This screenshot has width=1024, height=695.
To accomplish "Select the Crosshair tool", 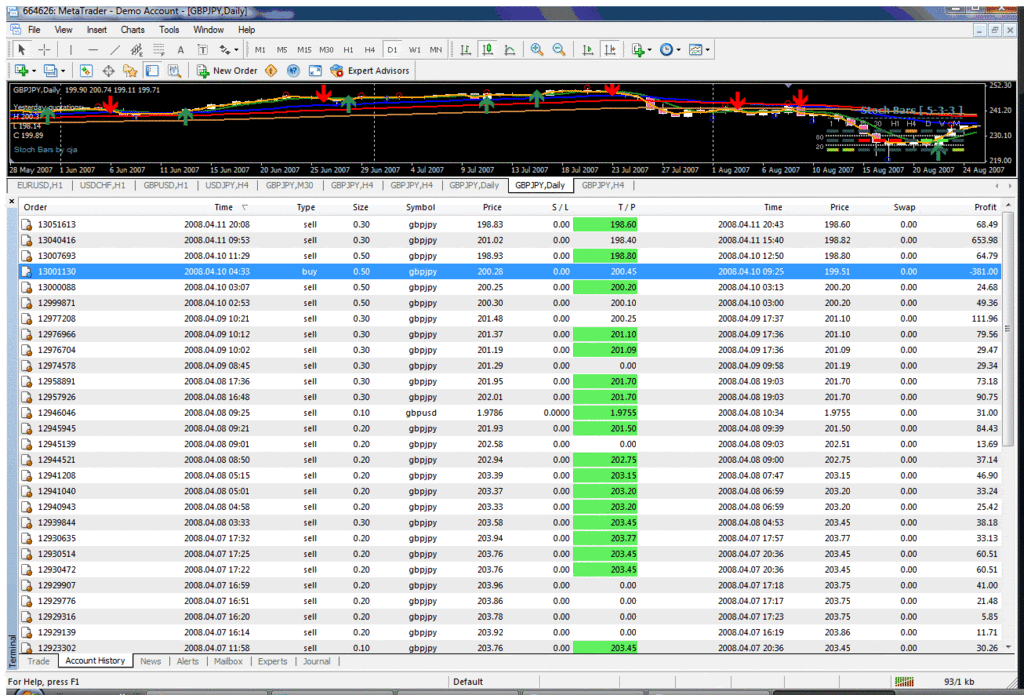I will (44, 50).
